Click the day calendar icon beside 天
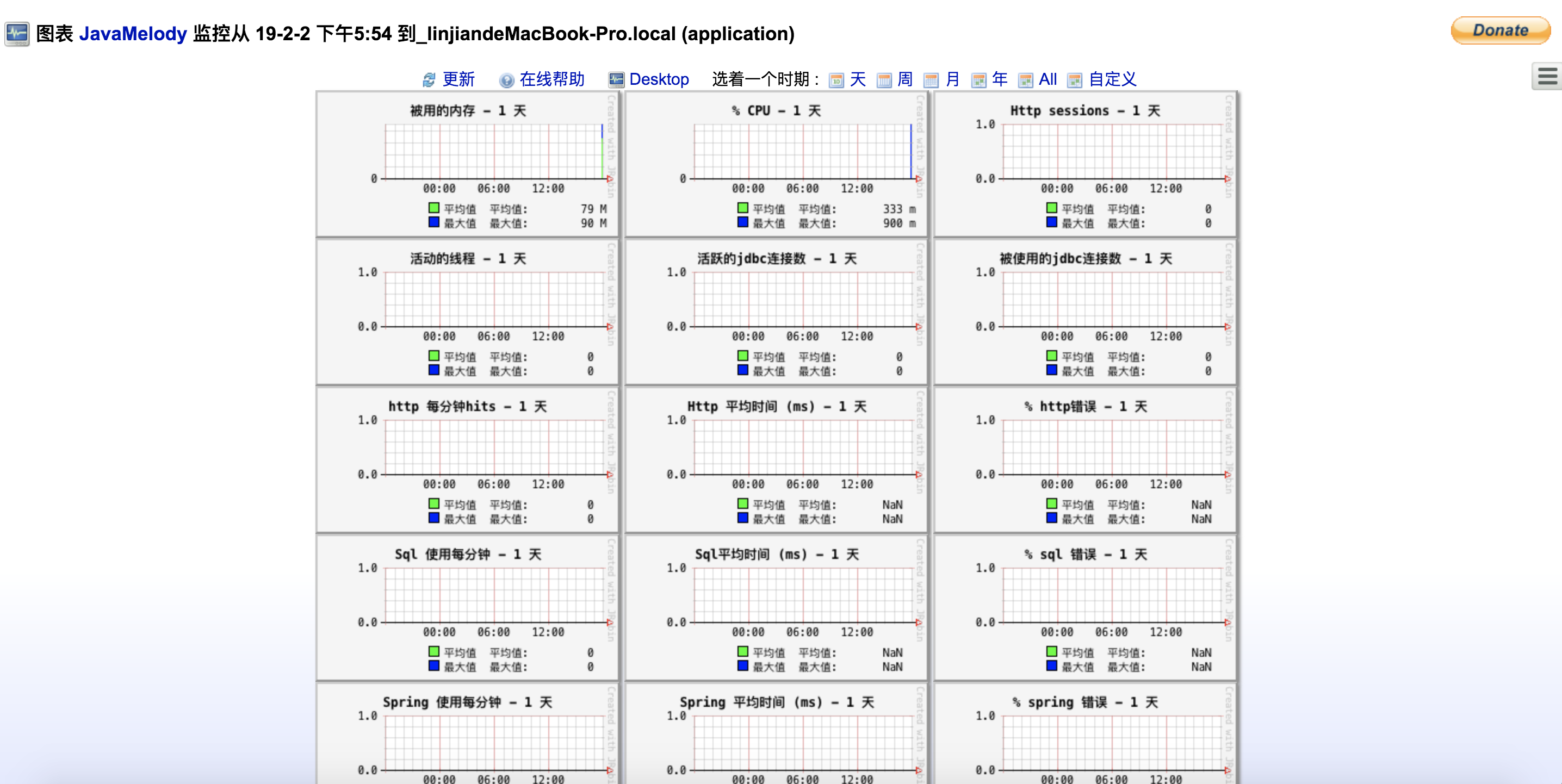 click(836, 80)
